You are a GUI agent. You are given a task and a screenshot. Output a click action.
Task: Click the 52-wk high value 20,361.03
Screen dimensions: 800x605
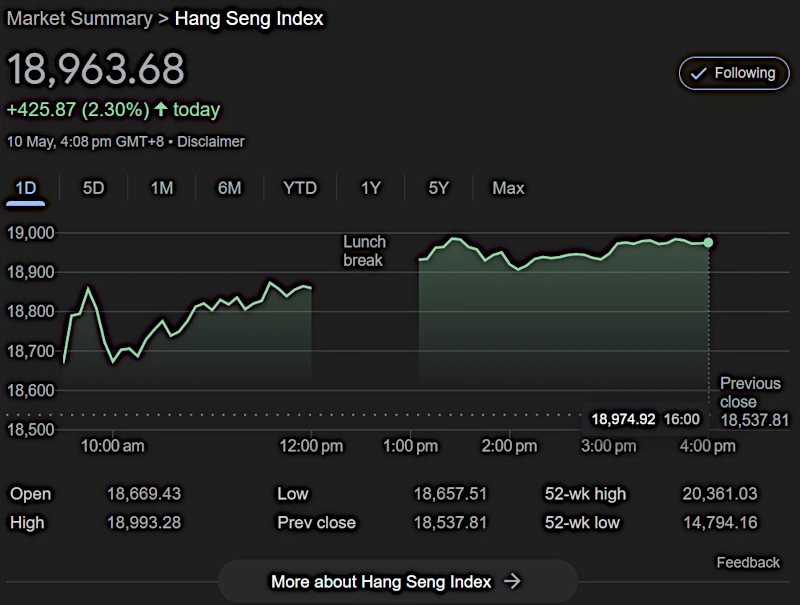[720, 494]
